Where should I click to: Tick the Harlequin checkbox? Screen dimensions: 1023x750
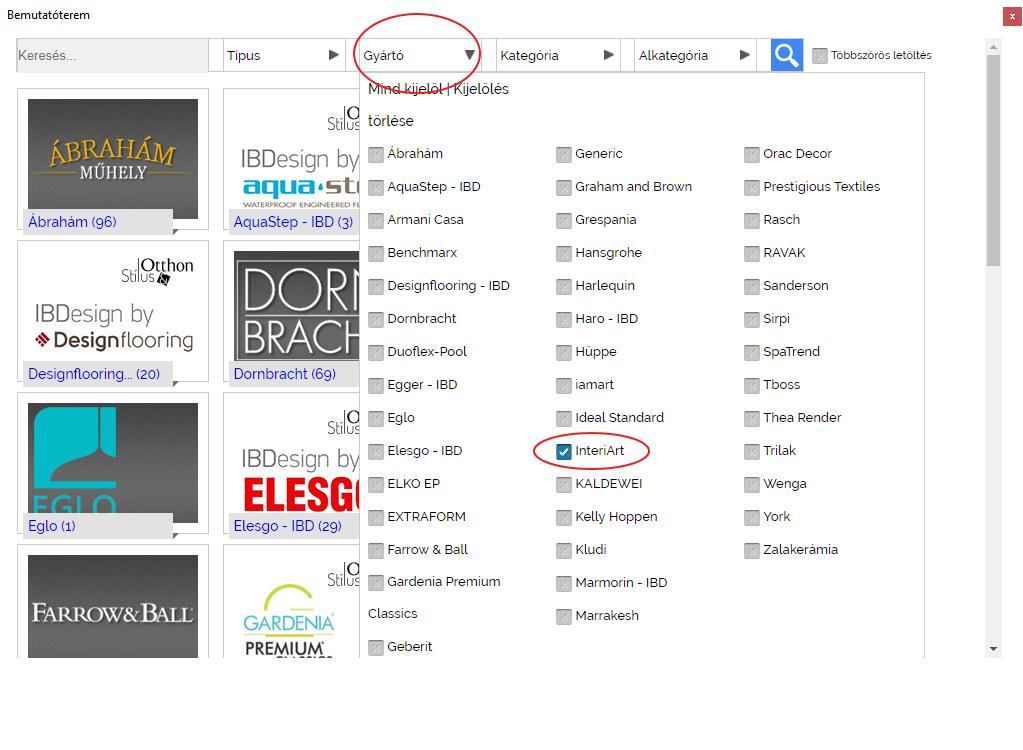pos(564,286)
